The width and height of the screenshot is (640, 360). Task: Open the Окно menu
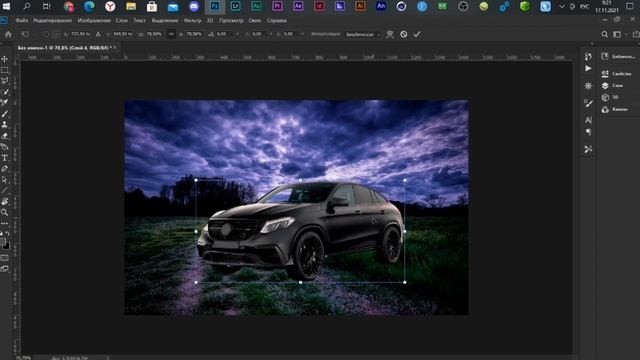[255, 20]
